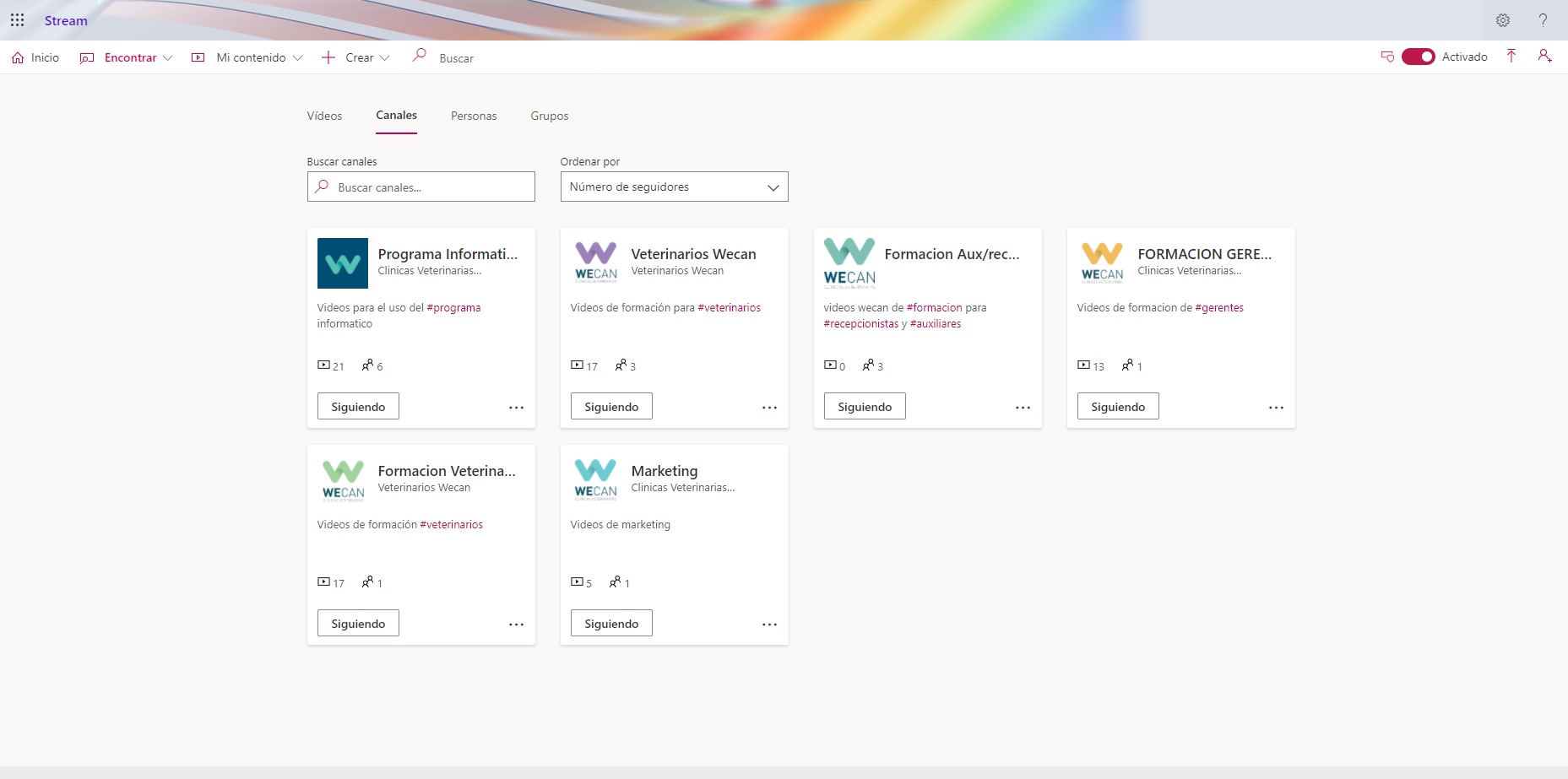Image resolution: width=1568 pixels, height=779 pixels.
Task: Click Clinicas Veterinarias... under Marketing
Action: pos(682,488)
